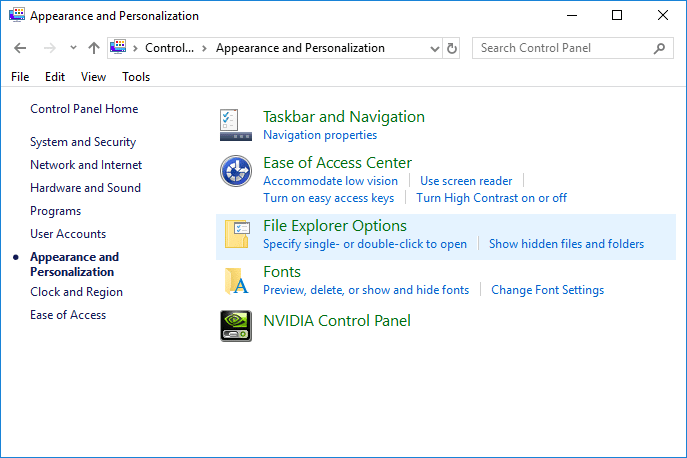Open the recent locations dropdown arrow
Screen dimensions: 687x458
click(73, 47)
